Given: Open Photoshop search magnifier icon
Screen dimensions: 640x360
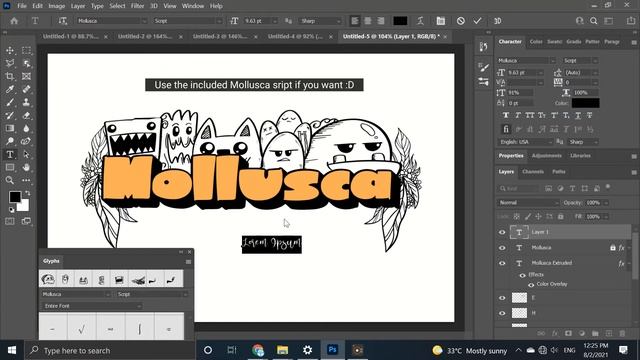Looking at the screenshot, I should pyautogui.click(x=594, y=21).
